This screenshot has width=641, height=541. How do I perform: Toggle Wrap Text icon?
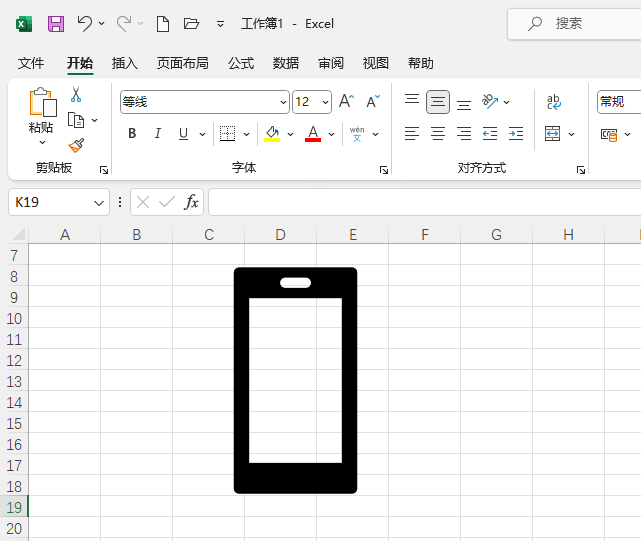pos(554,102)
